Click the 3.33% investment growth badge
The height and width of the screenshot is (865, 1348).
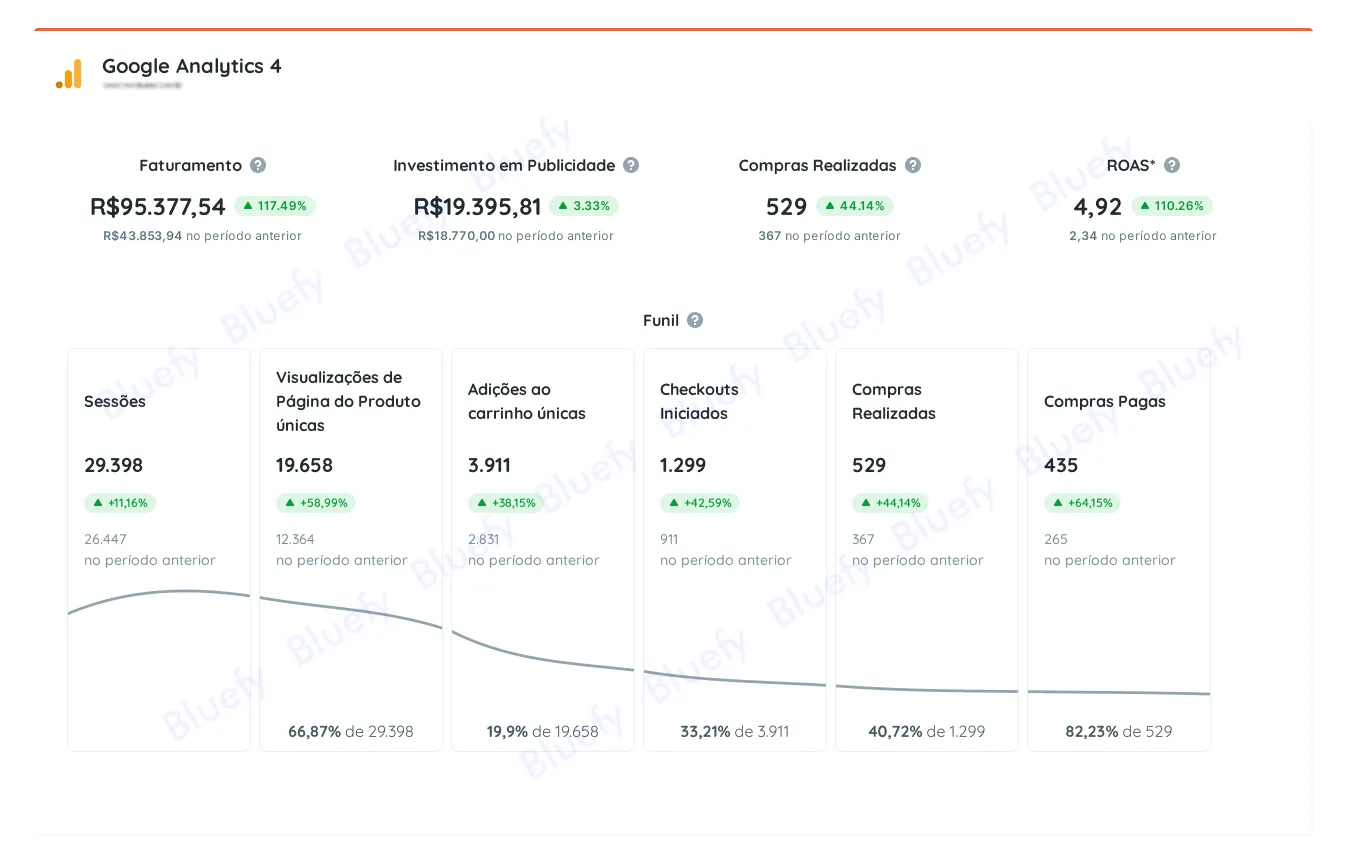click(x=584, y=206)
